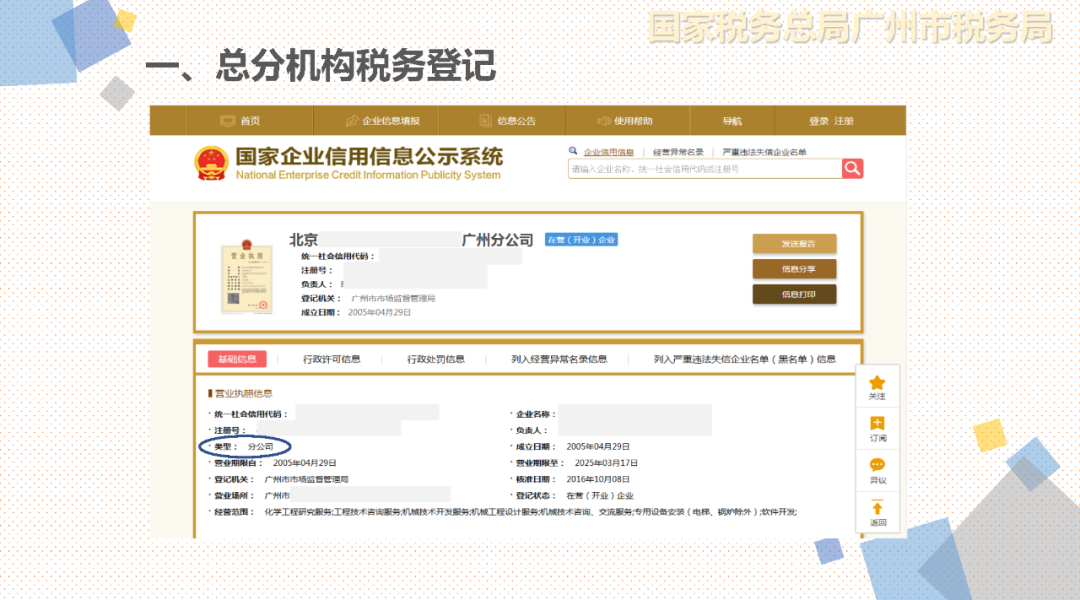Click the 在营（开业）企业 status badge

point(581,240)
